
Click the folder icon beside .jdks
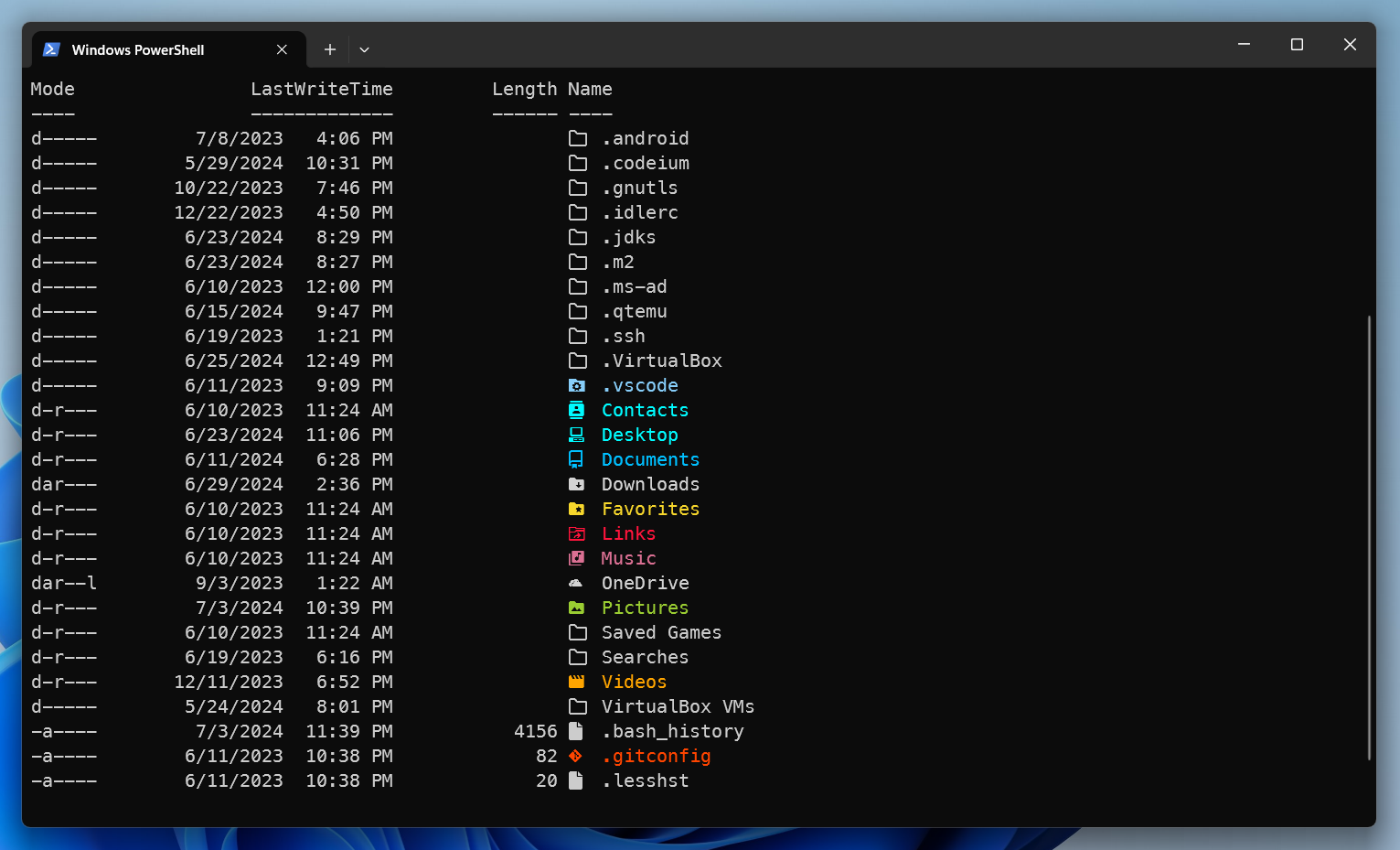point(578,237)
